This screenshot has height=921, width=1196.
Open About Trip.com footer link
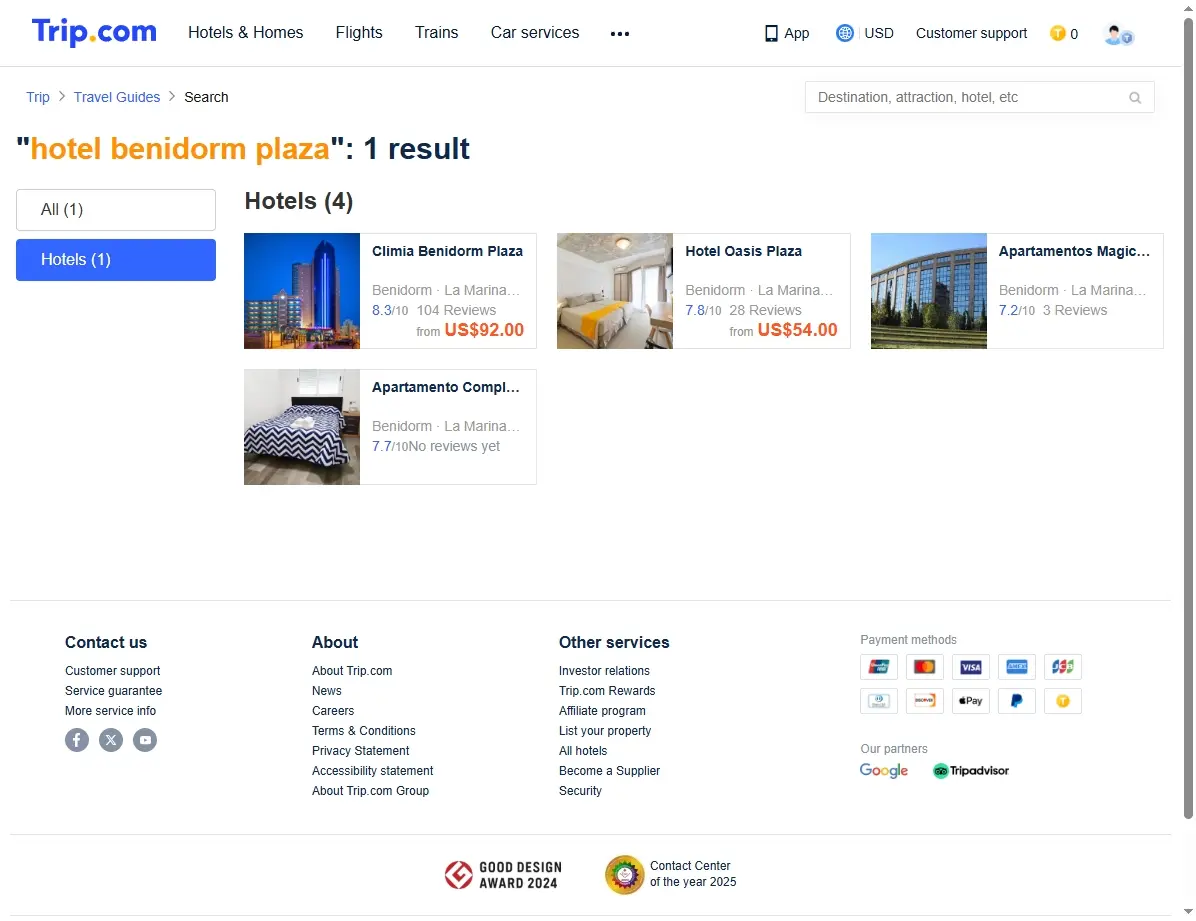352,671
